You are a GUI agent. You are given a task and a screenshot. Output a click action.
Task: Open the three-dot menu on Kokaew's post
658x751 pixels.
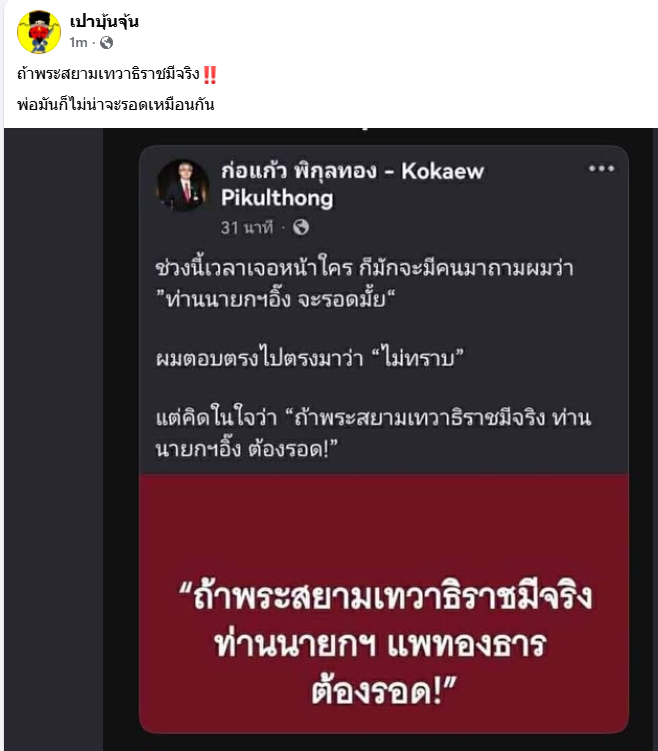pyautogui.click(x=601, y=169)
